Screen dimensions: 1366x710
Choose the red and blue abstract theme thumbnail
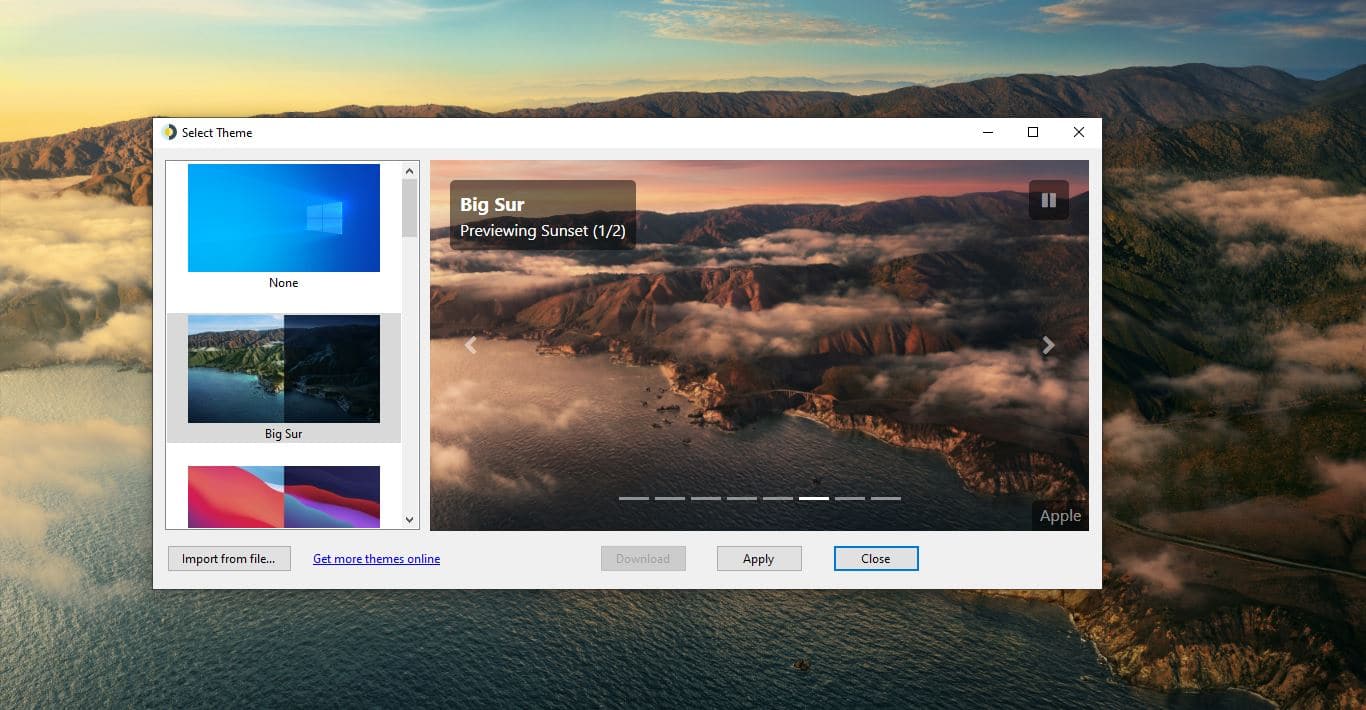284,496
